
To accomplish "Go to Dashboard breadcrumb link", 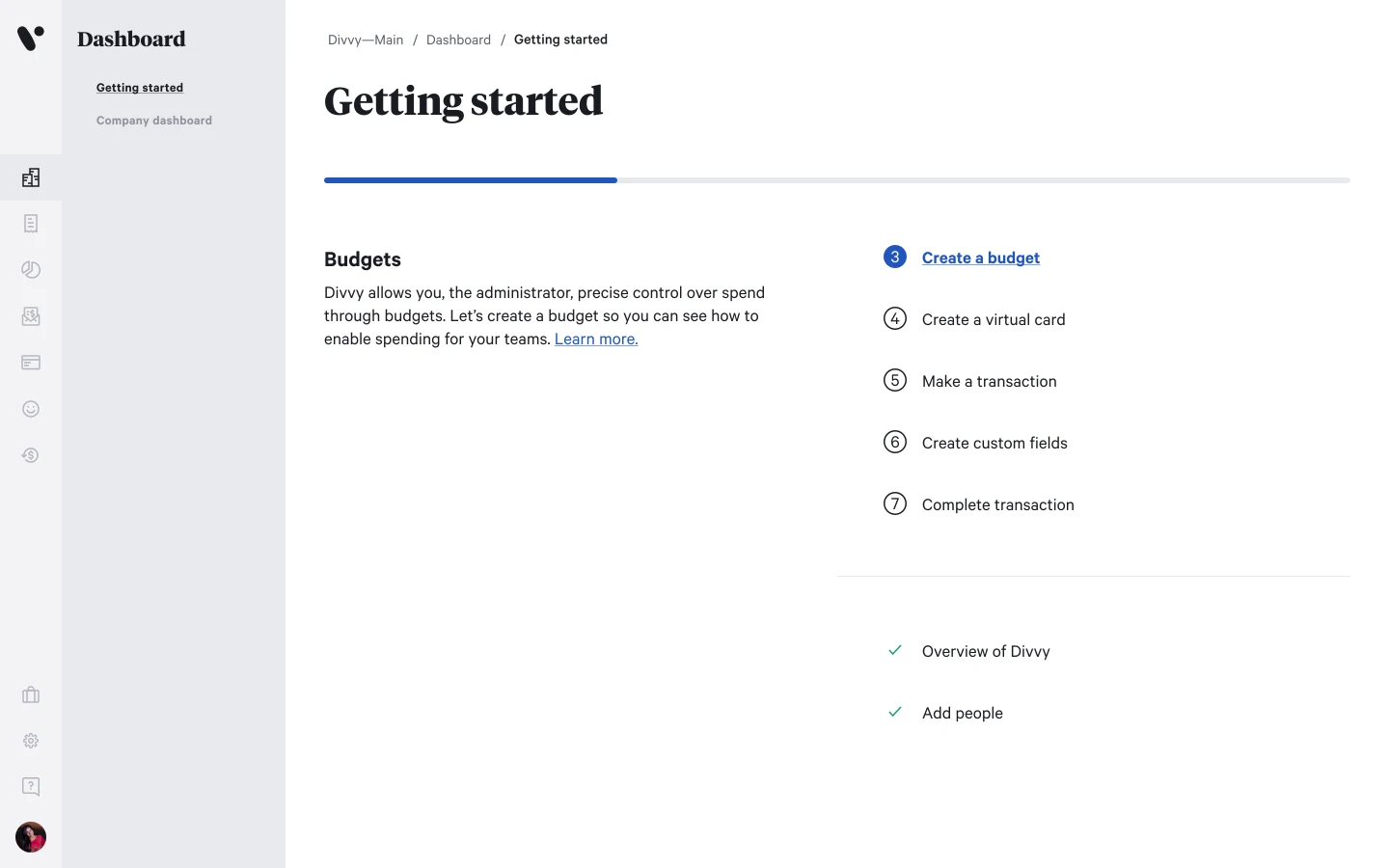I will point(458,40).
